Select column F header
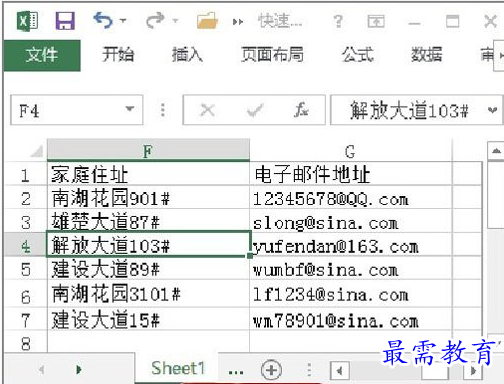The height and width of the screenshot is (384, 504). [x=148, y=151]
